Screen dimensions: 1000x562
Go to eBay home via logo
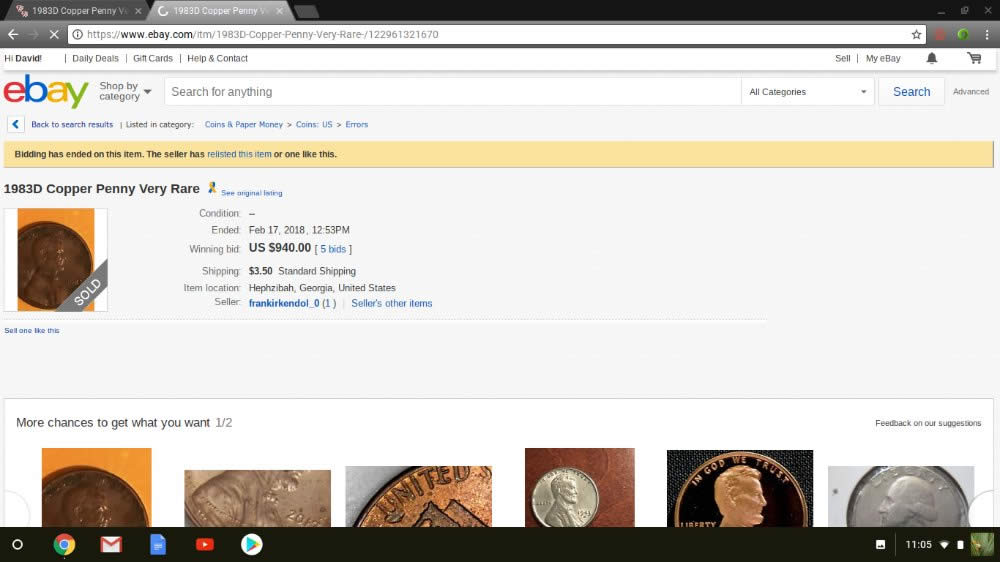[46, 91]
